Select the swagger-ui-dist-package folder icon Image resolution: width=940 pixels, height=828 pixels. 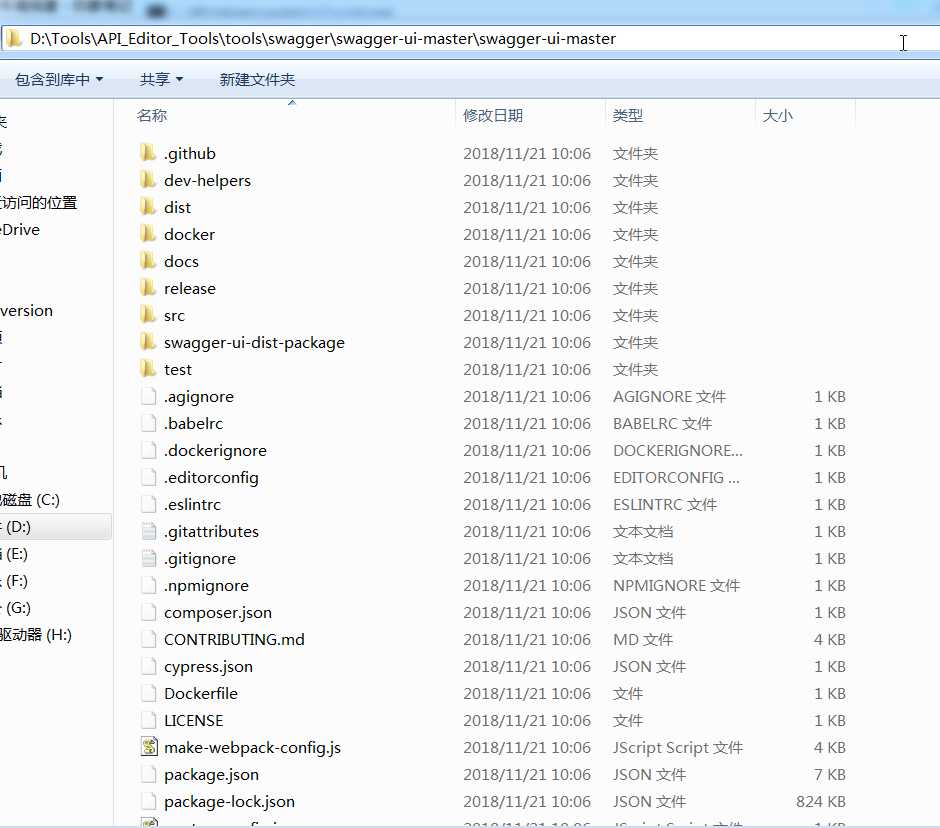(148, 342)
